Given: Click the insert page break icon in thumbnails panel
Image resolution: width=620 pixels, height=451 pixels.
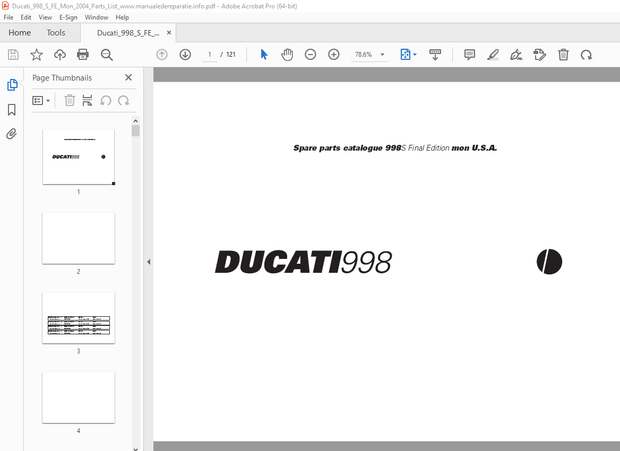Looking at the screenshot, I should point(87,100).
